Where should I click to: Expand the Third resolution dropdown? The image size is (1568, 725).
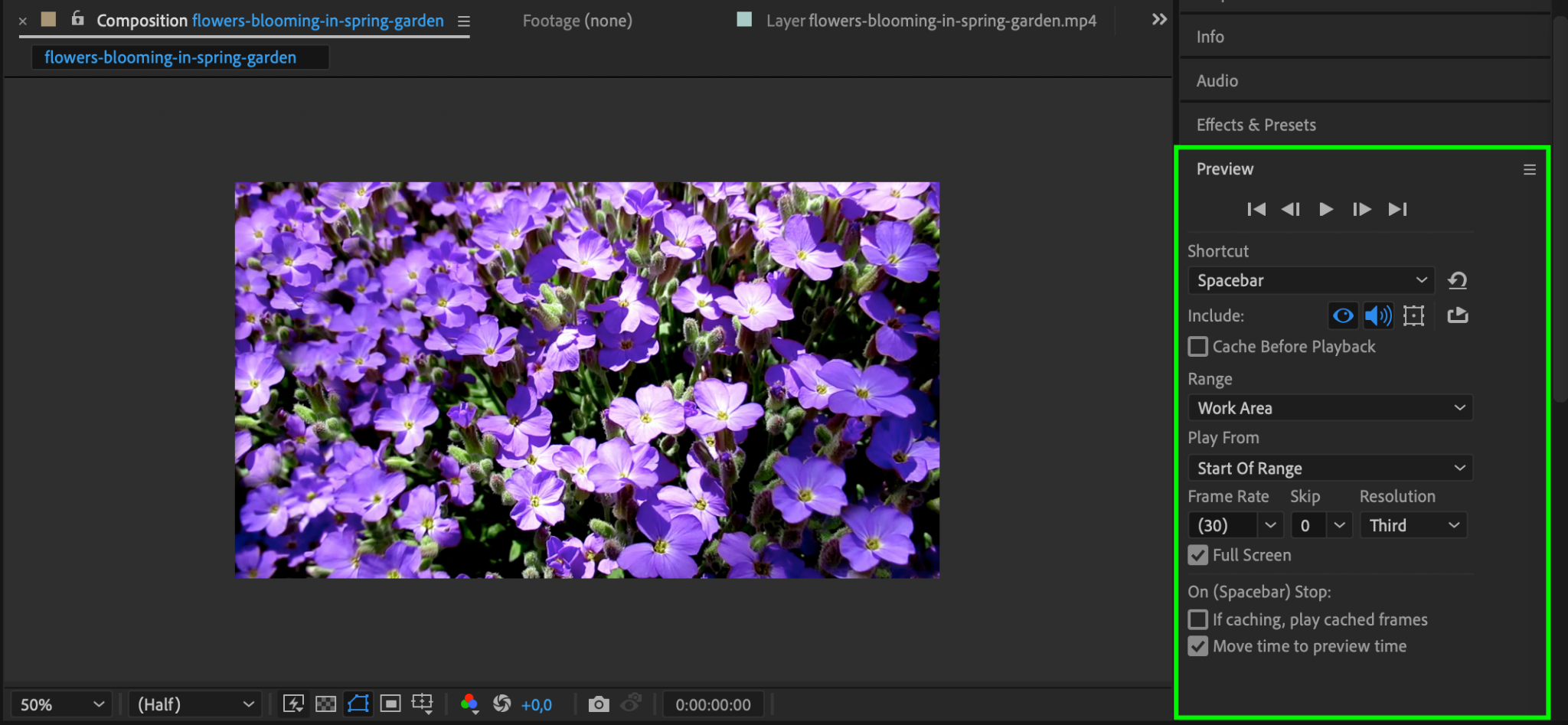pos(1413,525)
